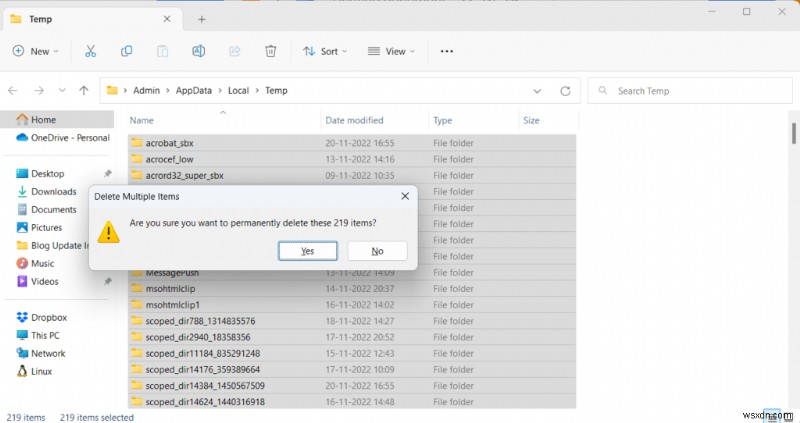Click Admin in the breadcrumb path
This screenshot has width=800, height=423.
[146, 90]
